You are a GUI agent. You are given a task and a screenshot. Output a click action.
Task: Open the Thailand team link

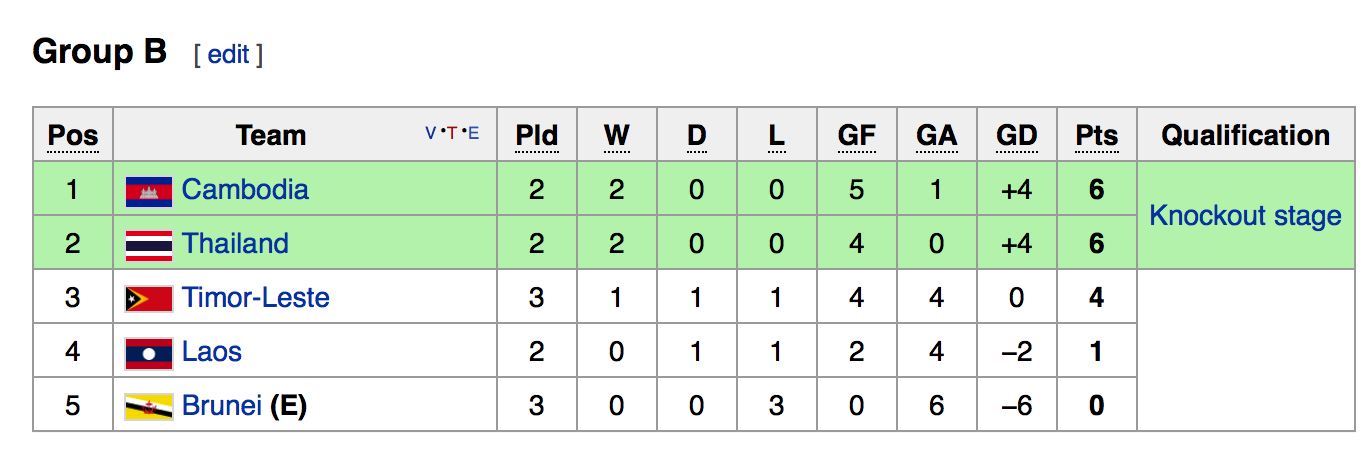[x=235, y=244]
